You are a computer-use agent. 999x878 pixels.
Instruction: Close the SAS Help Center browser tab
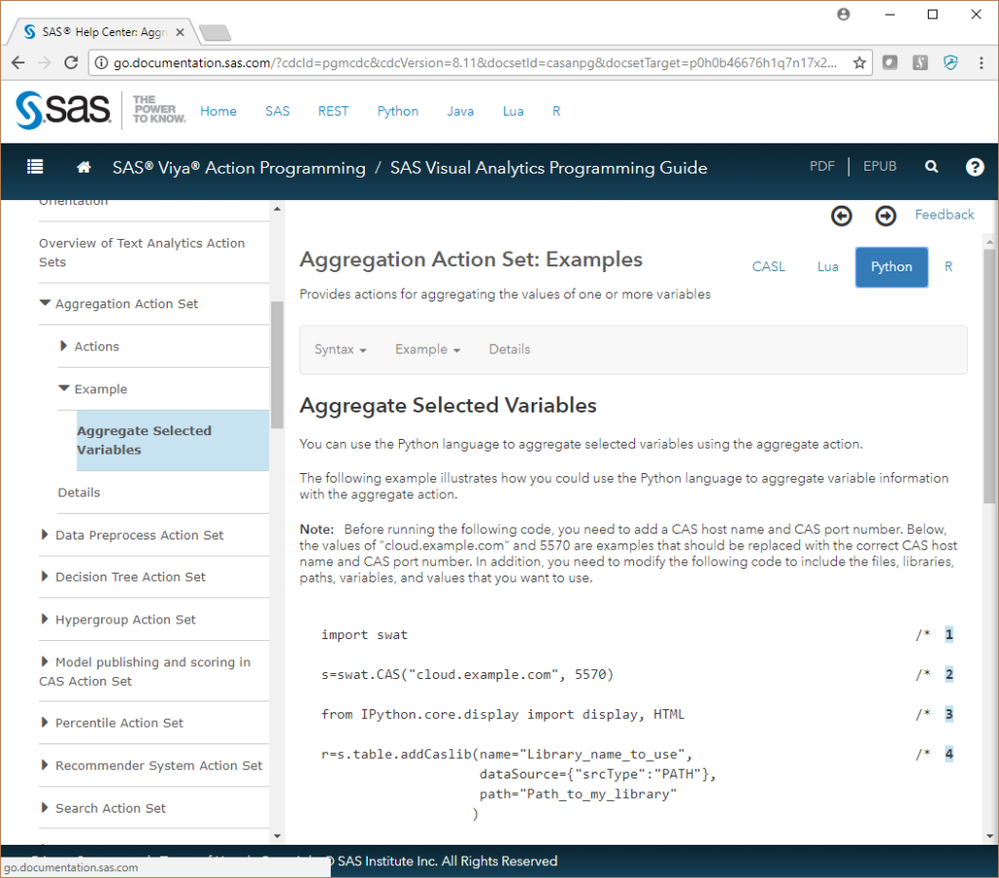(x=180, y=32)
